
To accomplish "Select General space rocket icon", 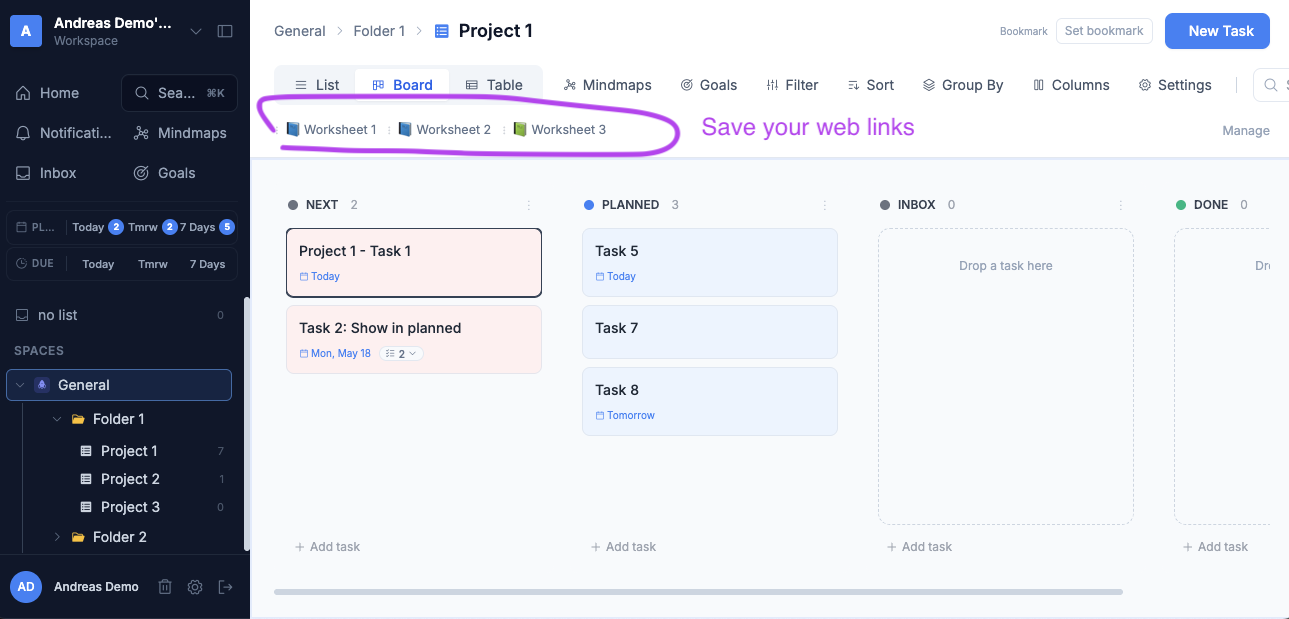I will click(x=42, y=385).
